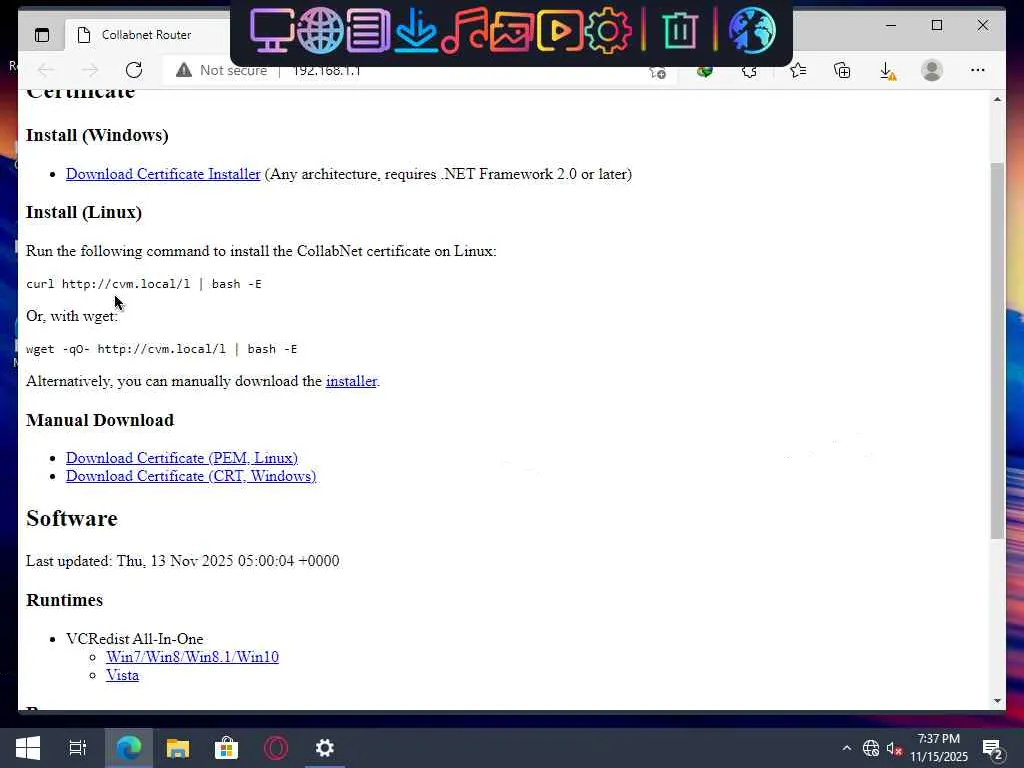Open the notification center icon
This screenshot has height=768, width=1024.
(992, 749)
